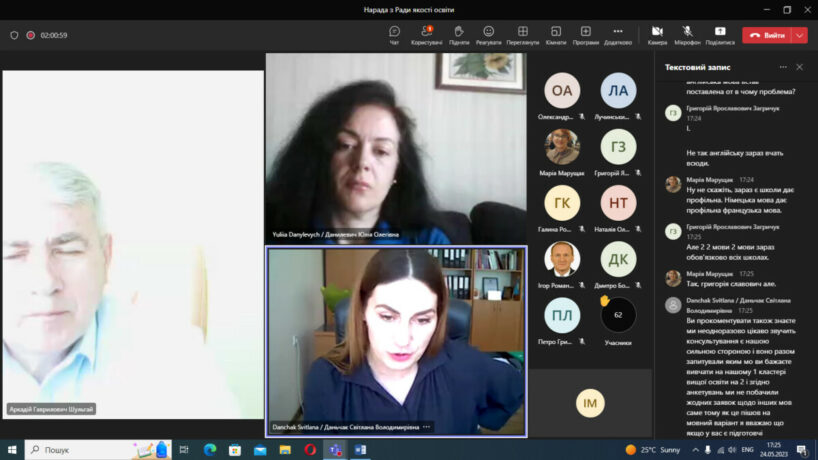
Task: Click the Windows search box Пошук
Action: (85, 450)
